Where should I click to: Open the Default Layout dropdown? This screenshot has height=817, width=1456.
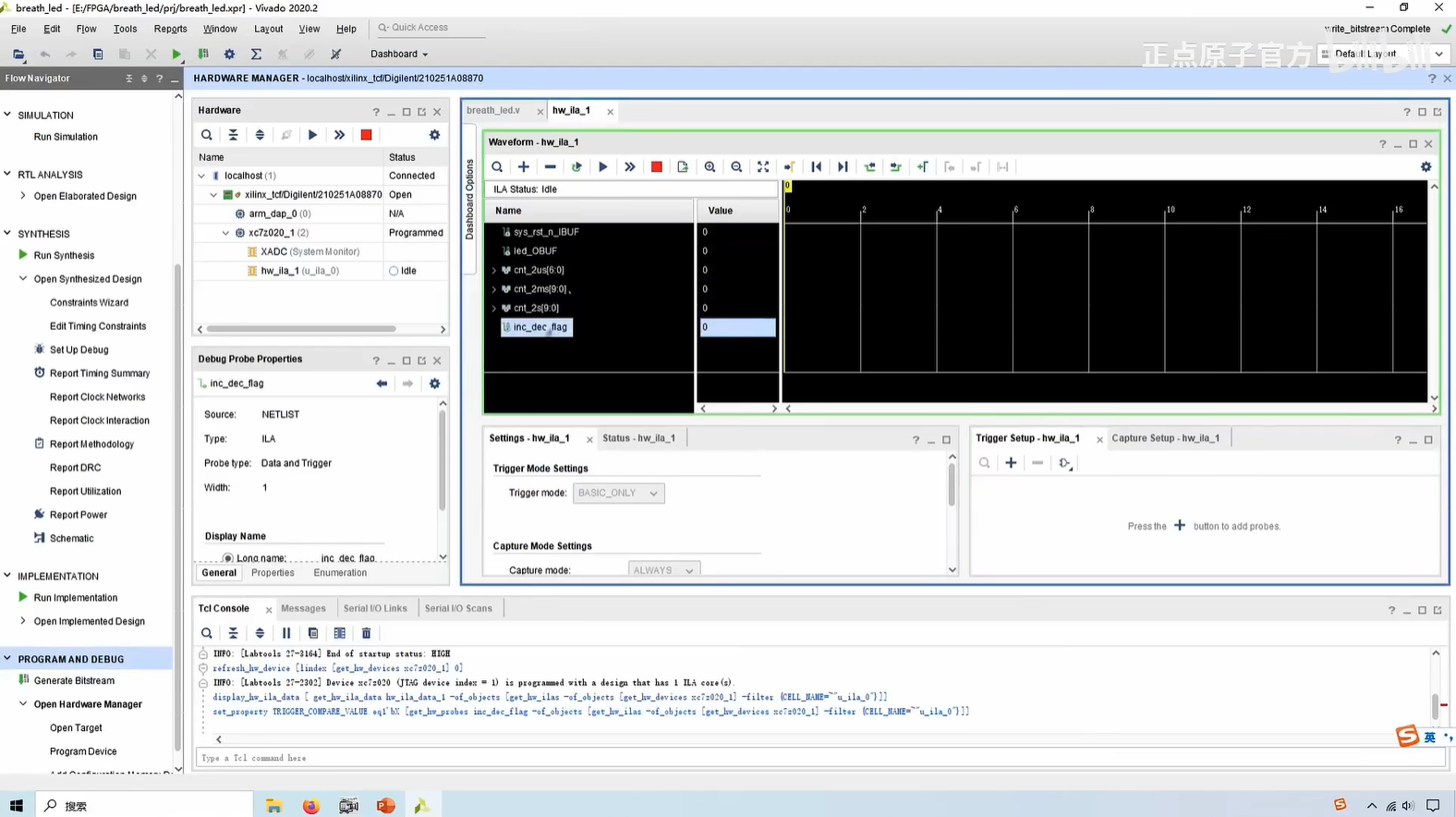tap(1383, 55)
